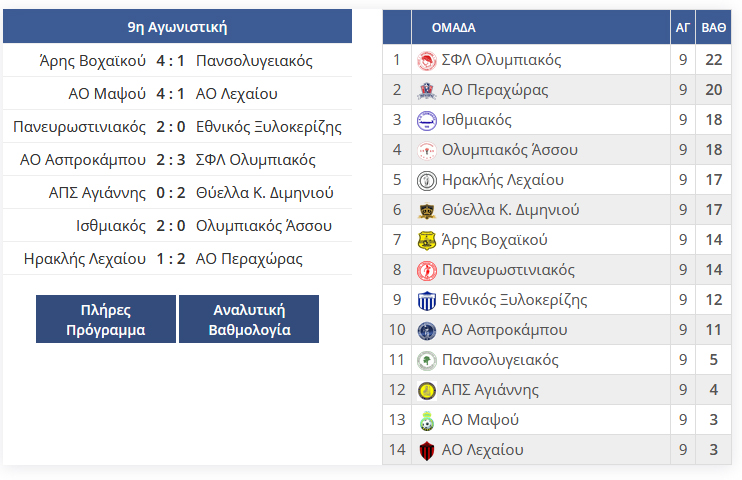Click the Πανσολυγειακός green tree logo

tap(426, 361)
